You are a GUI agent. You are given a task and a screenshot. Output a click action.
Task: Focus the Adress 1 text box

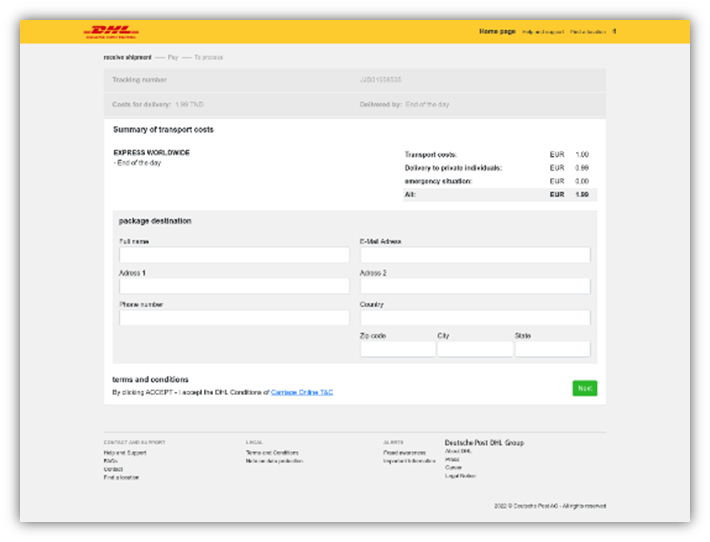pyautogui.click(x=234, y=286)
